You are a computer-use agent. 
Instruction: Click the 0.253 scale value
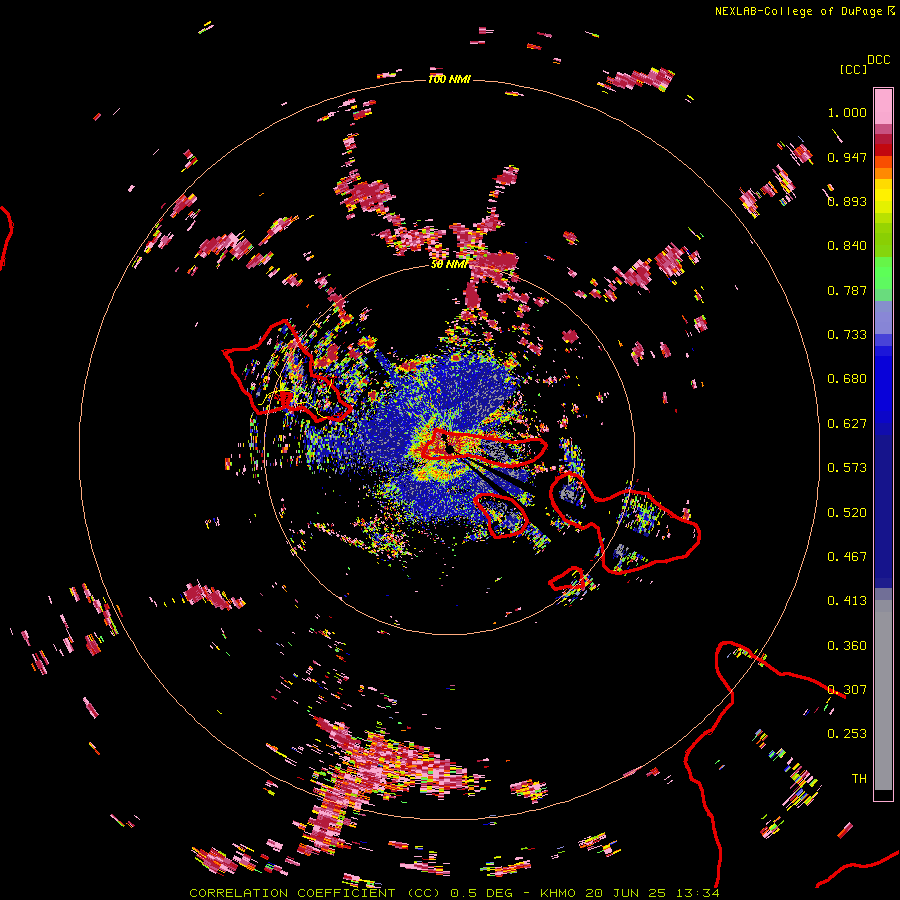click(847, 734)
